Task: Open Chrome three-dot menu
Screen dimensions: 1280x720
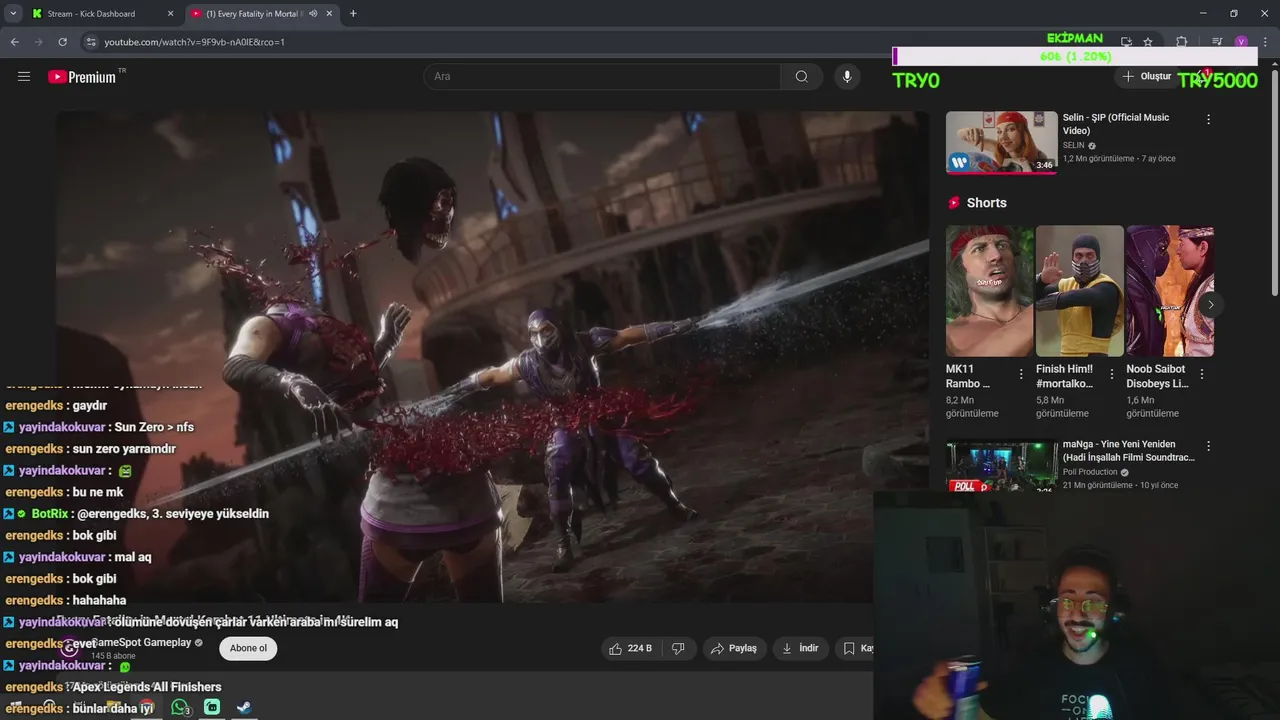Action: pyautogui.click(x=1266, y=42)
